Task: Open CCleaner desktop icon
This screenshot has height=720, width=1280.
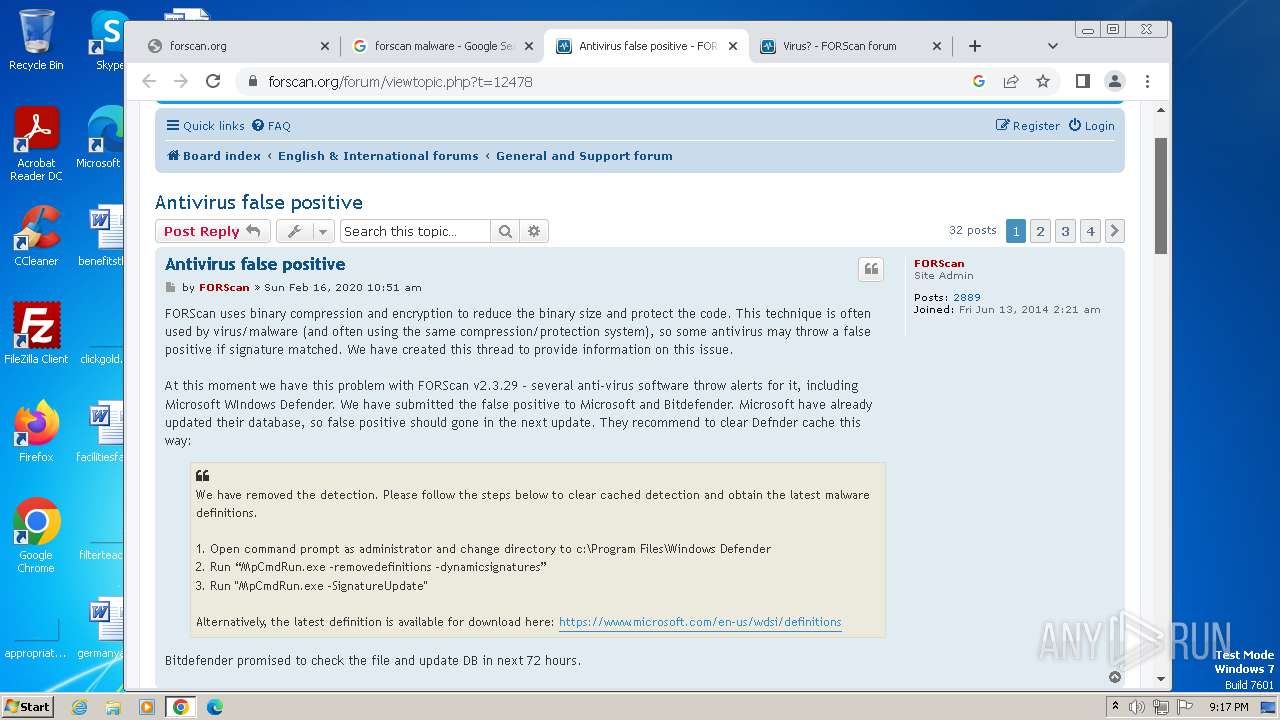Action: [x=36, y=236]
